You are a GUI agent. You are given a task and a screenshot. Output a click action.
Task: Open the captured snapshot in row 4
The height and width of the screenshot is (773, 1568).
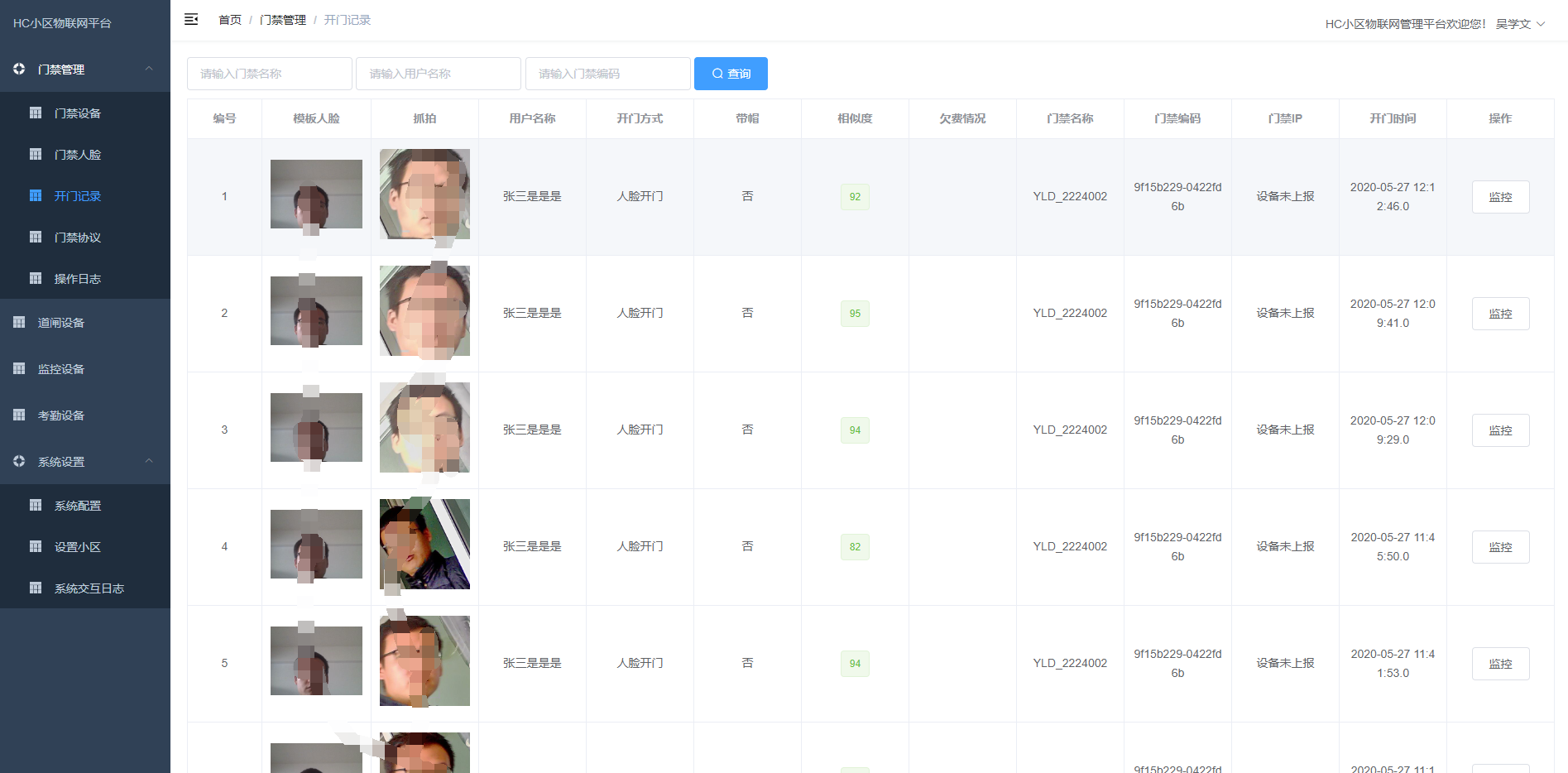pos(424,545)
